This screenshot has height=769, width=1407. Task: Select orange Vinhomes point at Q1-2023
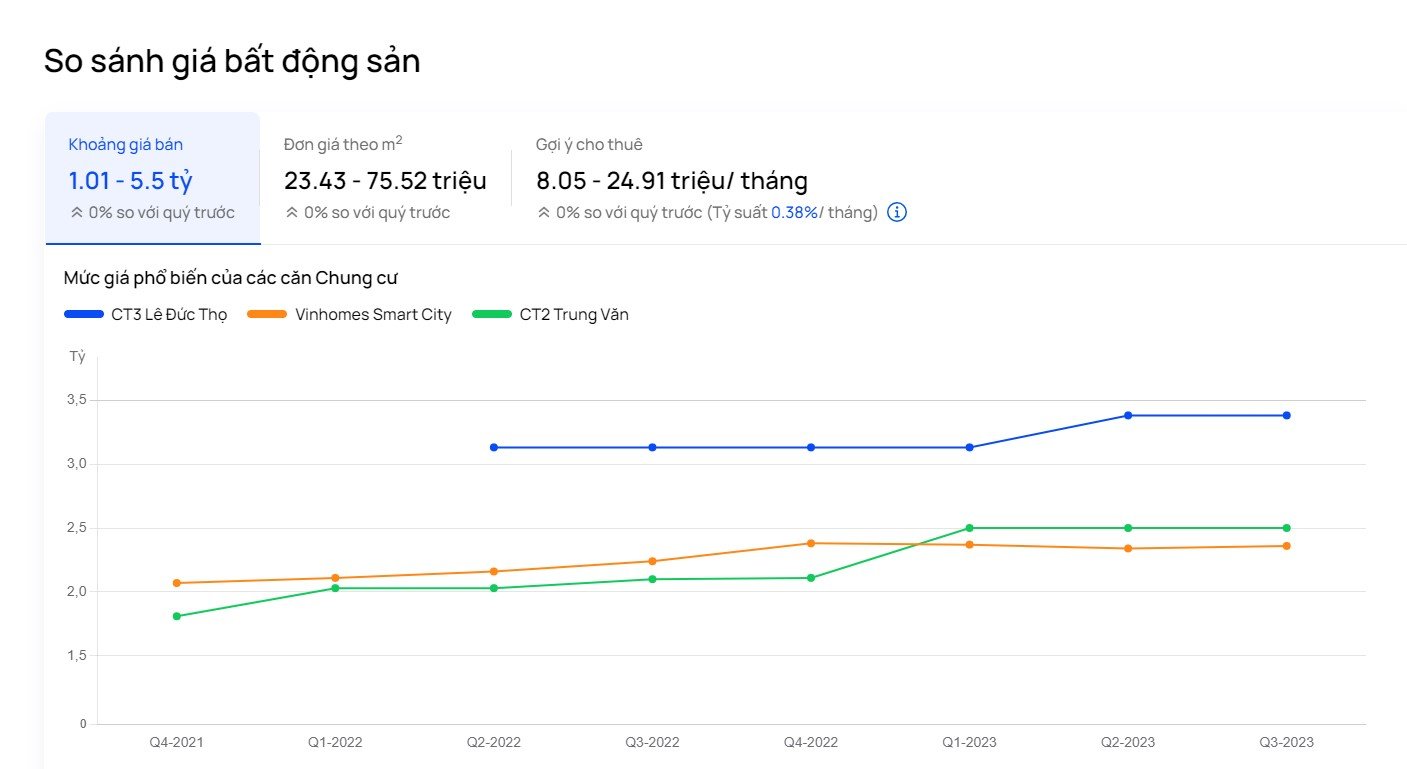click(969, 544)
